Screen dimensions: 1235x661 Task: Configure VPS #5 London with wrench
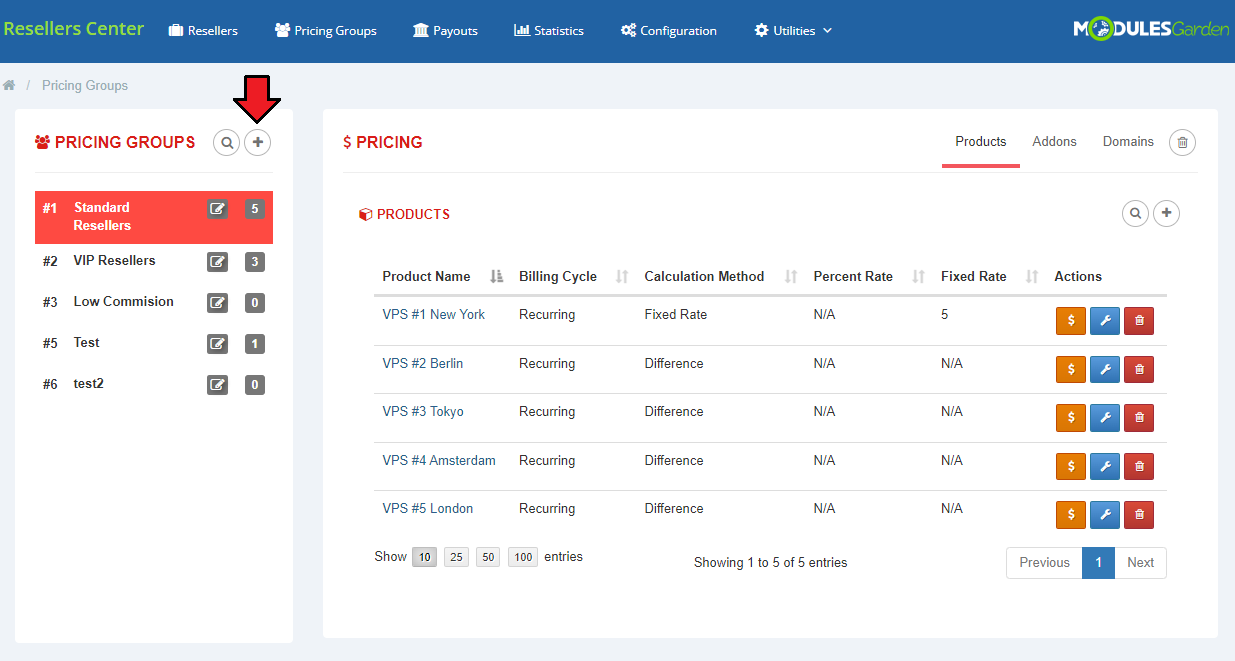click(1105, 515)
